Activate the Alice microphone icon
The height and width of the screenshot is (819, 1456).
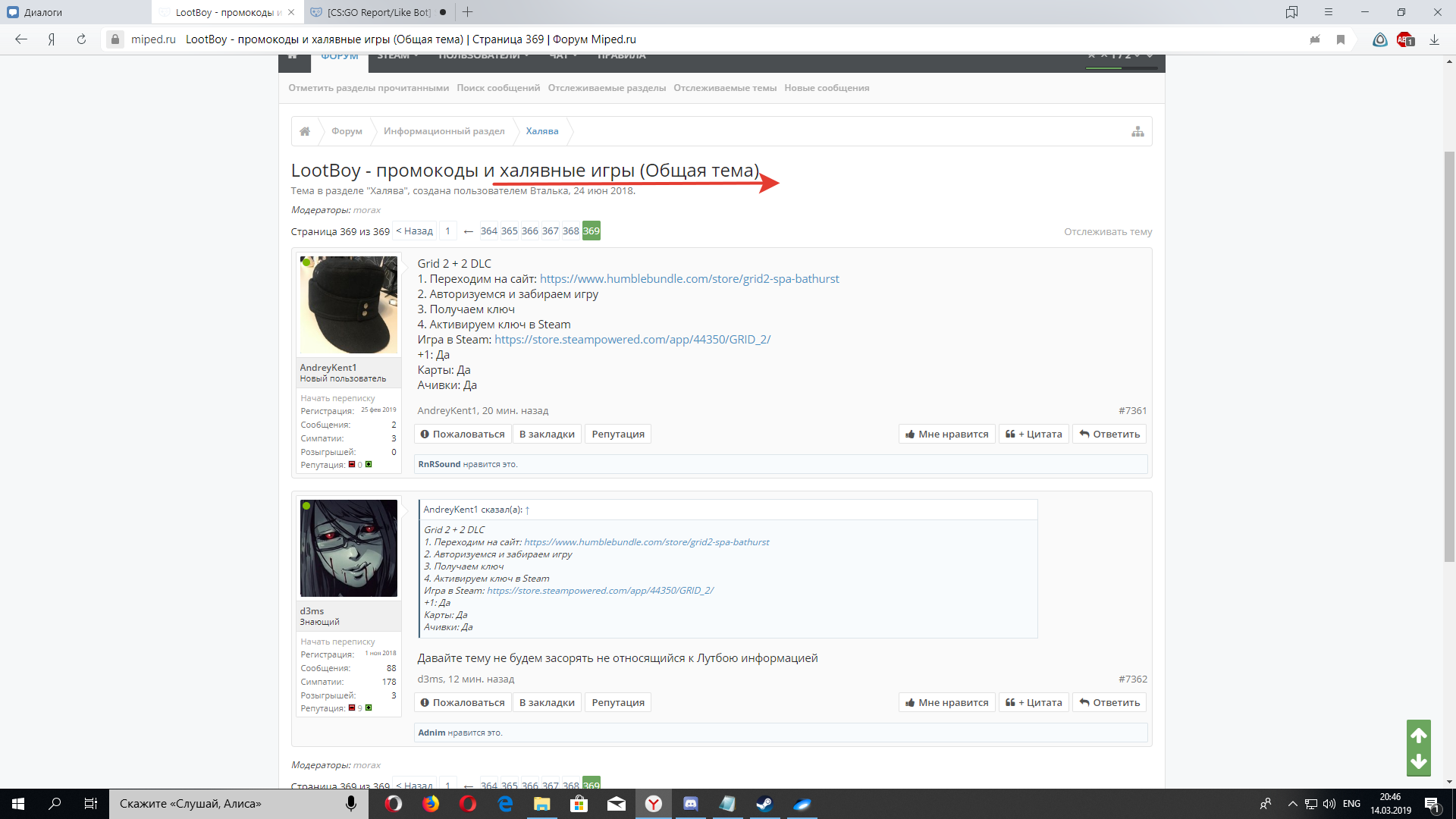pos(351,804)
